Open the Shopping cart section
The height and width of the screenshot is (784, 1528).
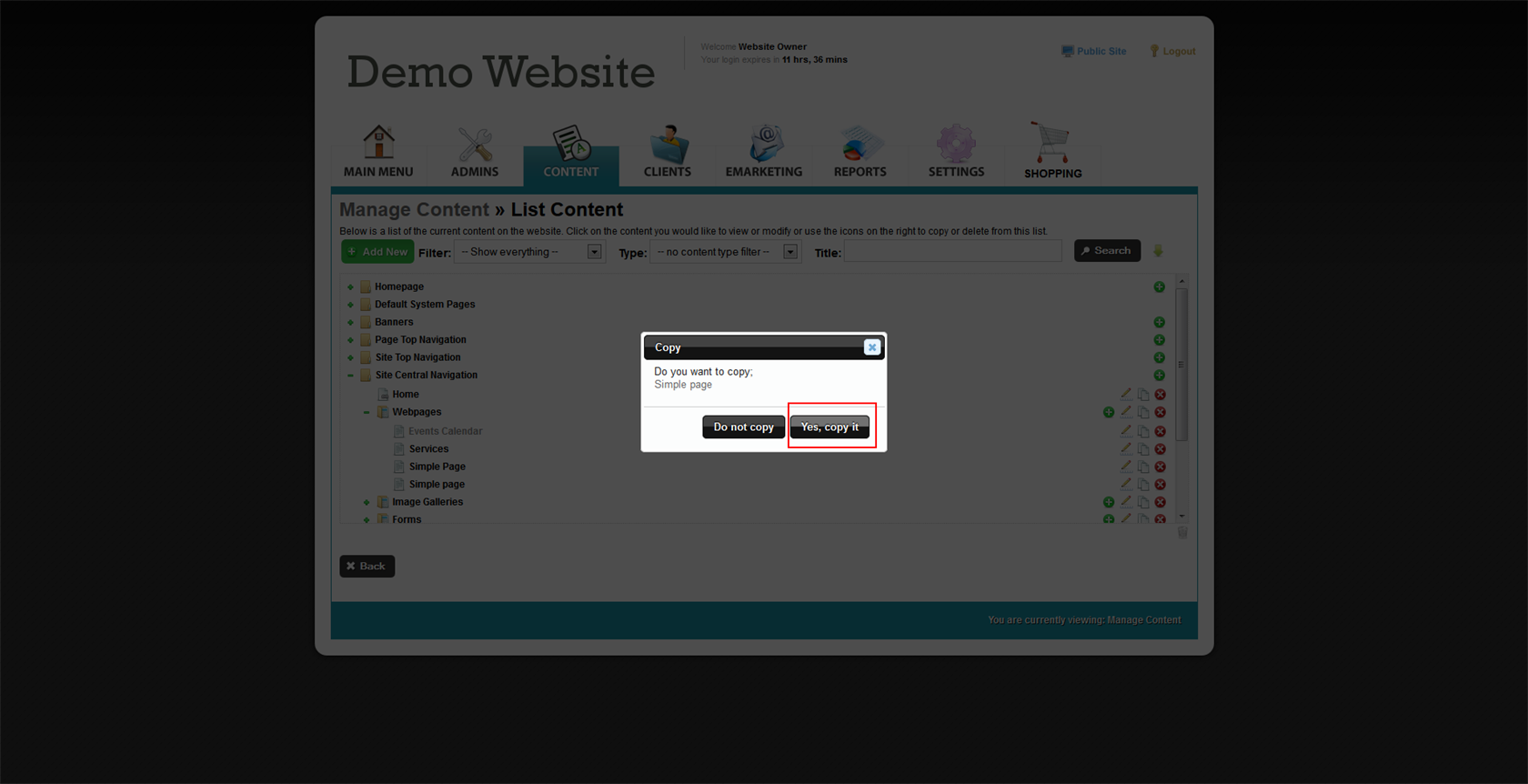[1052, 153]
